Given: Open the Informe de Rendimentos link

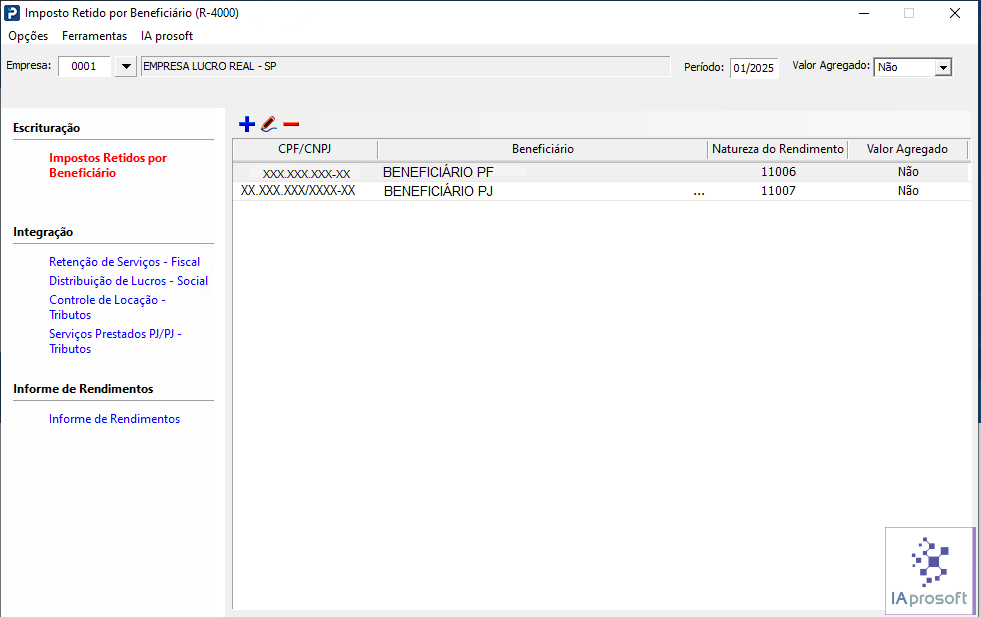Looking at the screenshot, I should tap(114, 419).
